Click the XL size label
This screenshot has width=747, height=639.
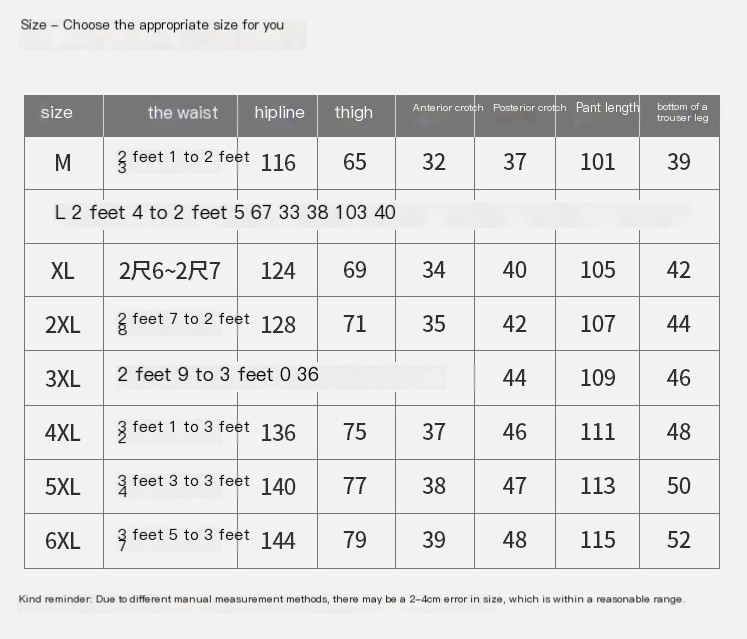[x=63, y=271]
